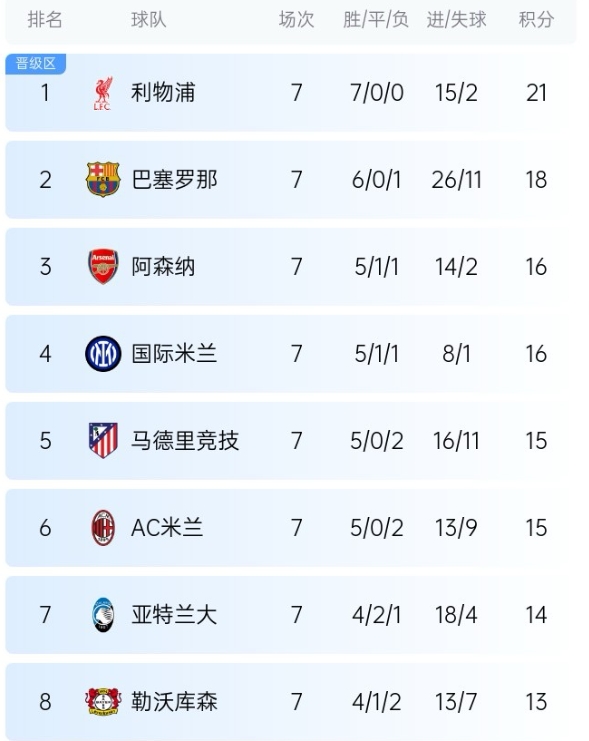Click the Atletico Madrid club crest
589x741 pixels.
tap(103, 440)
